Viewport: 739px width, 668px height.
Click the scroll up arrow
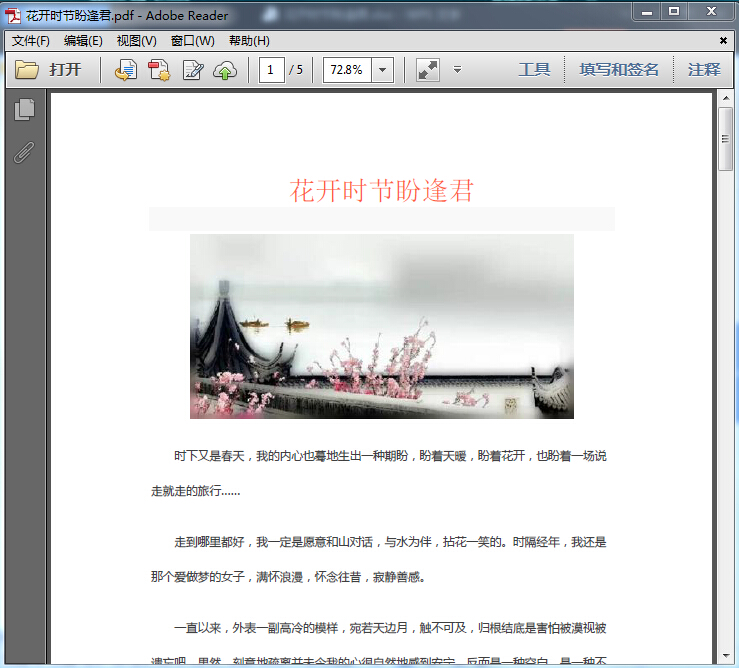point(726,98)
